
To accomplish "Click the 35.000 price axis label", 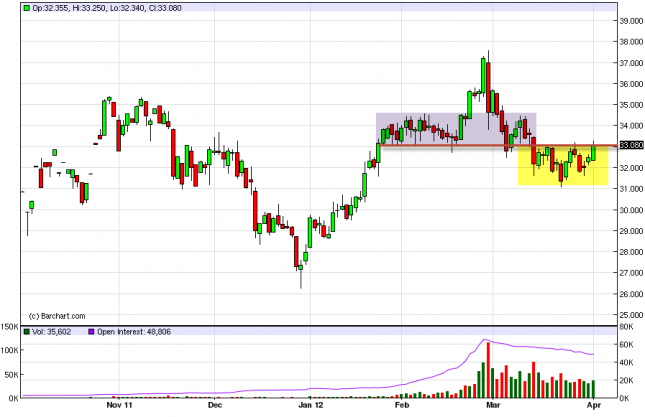I will pos(631,105).
